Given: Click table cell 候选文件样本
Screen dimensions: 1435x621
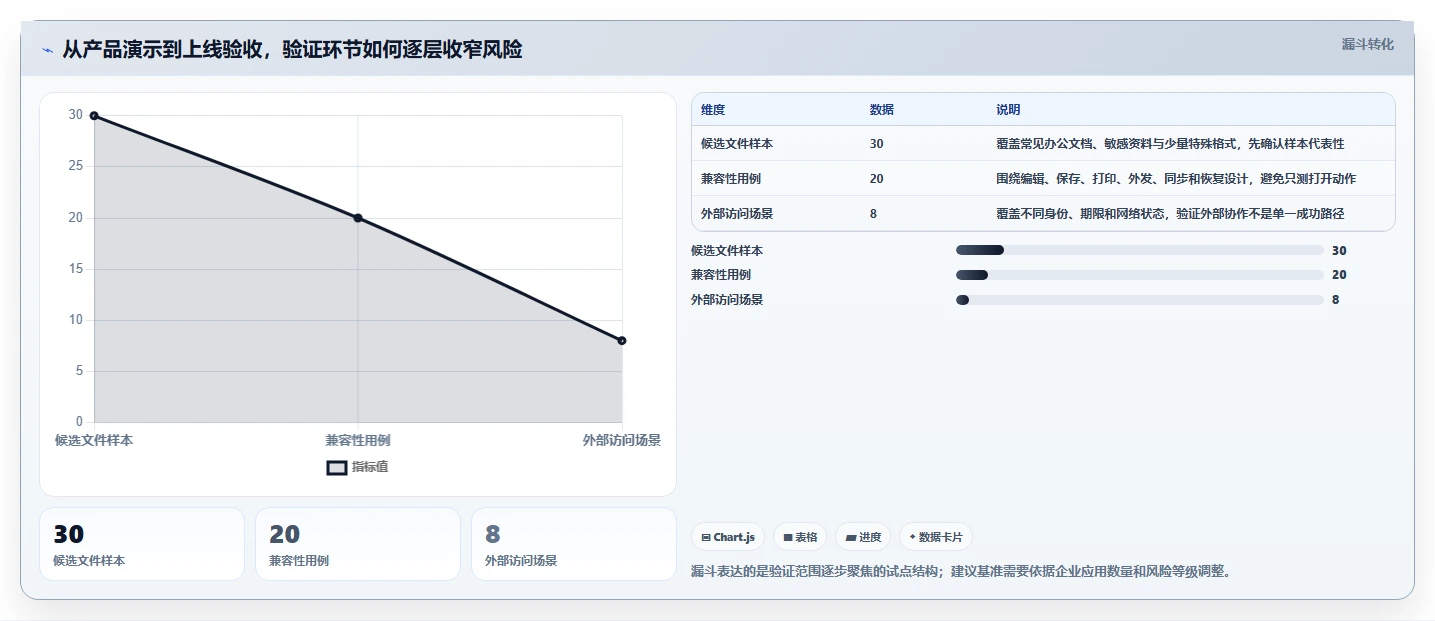Looking at the screenshot, I should coord(737,144).
